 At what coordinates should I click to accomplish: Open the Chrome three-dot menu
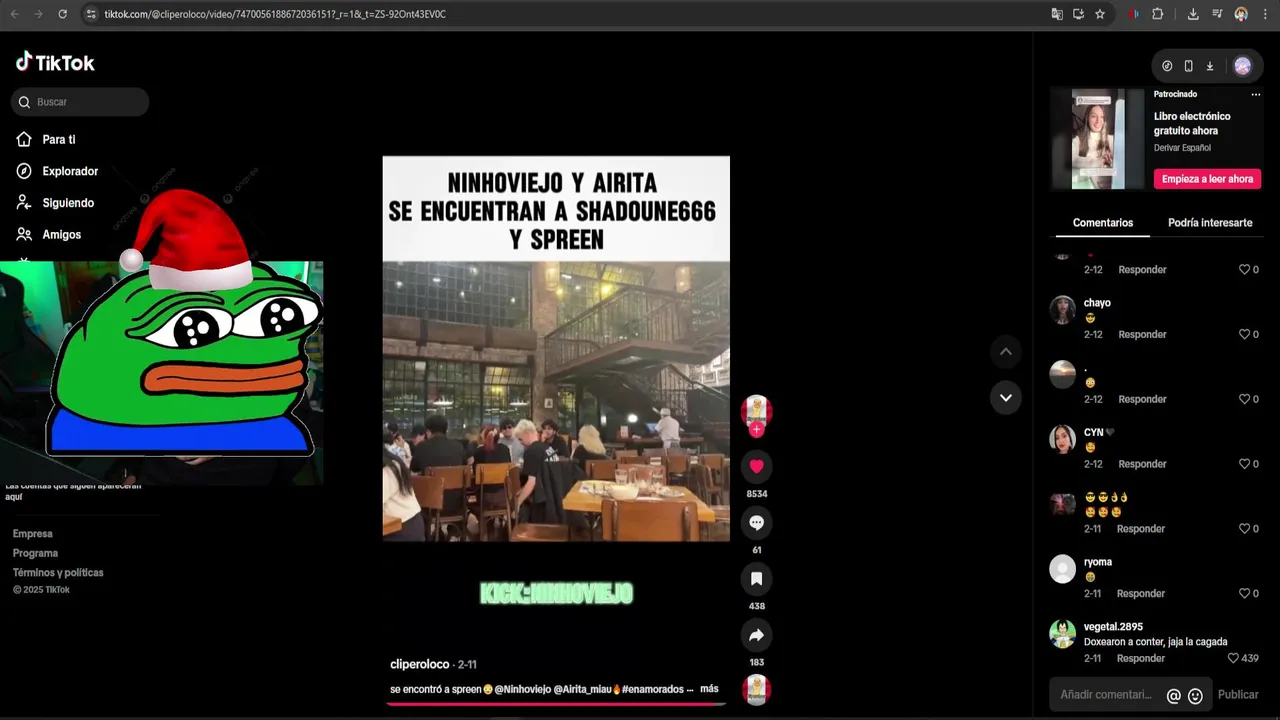[1264, 14]
